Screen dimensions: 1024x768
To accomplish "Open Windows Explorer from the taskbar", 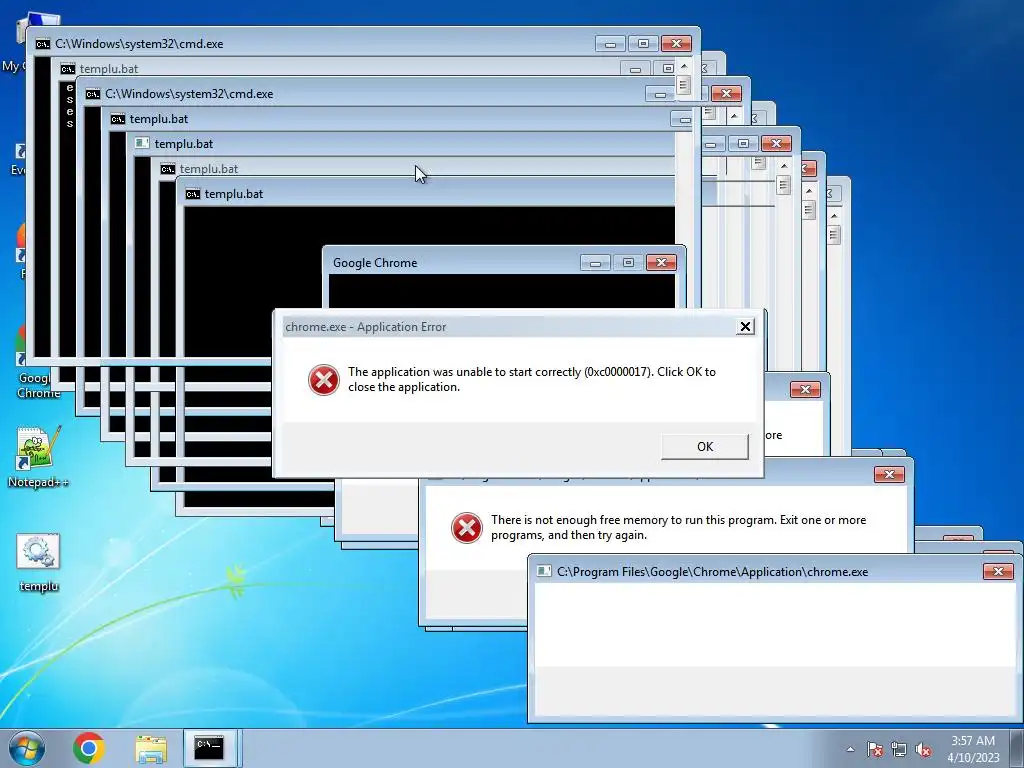I will pyautogui.click(x=151, y=749).
